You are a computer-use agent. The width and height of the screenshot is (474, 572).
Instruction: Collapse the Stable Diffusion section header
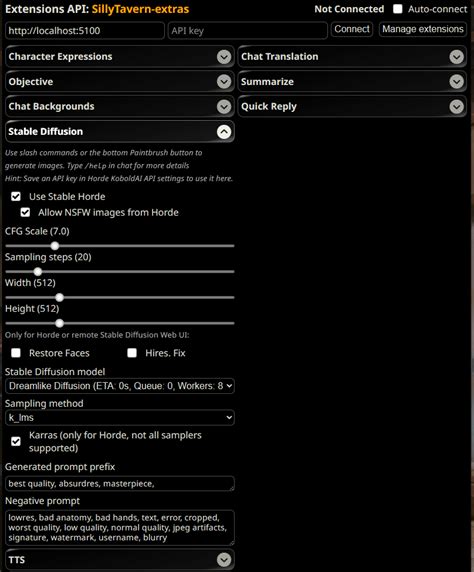tap(120, 132)
